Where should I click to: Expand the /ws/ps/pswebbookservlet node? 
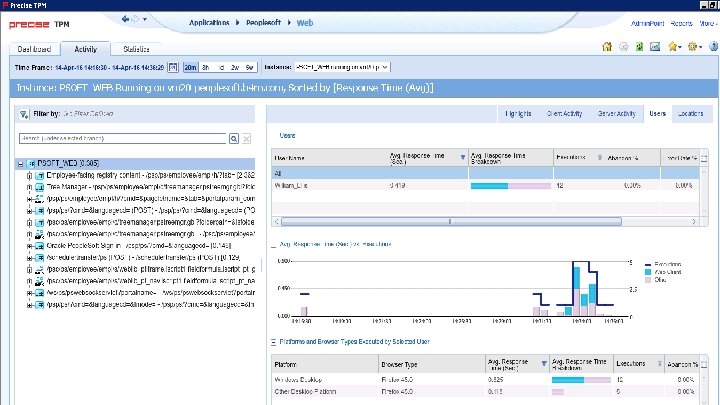point(29,293)
